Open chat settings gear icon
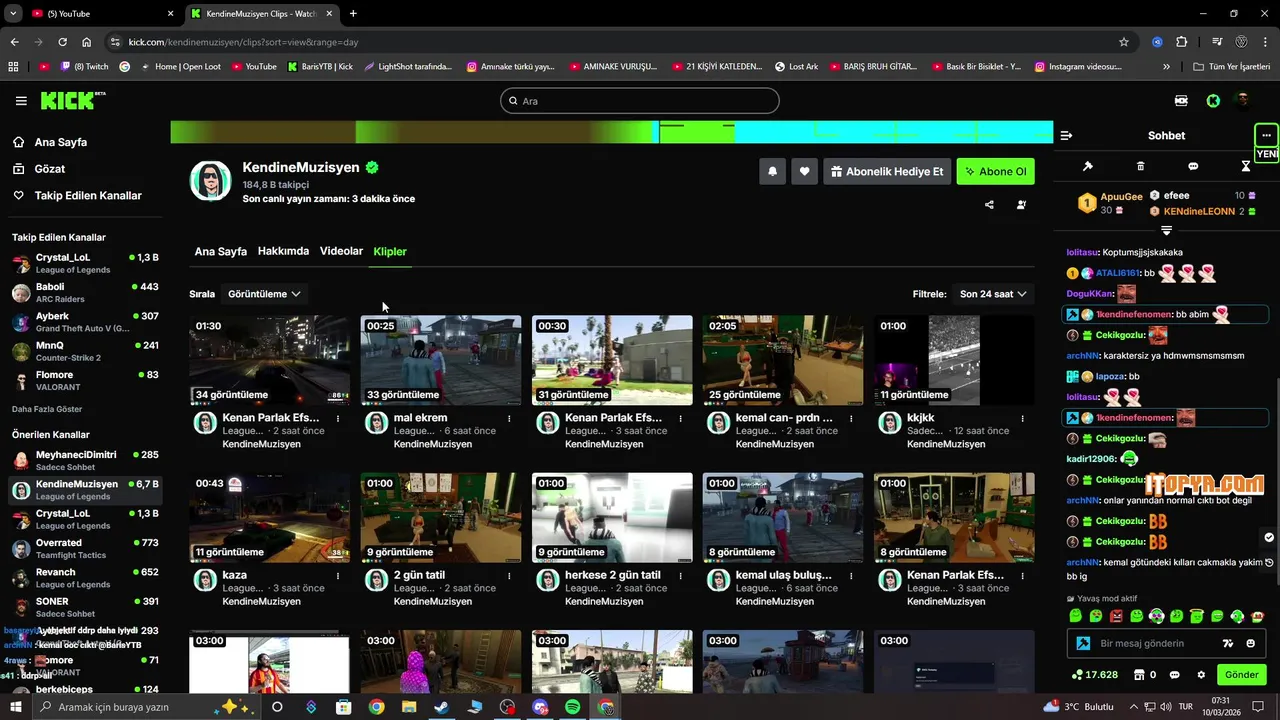The width and height of the screenshot is (1280, 720). tap(1201, 675)
